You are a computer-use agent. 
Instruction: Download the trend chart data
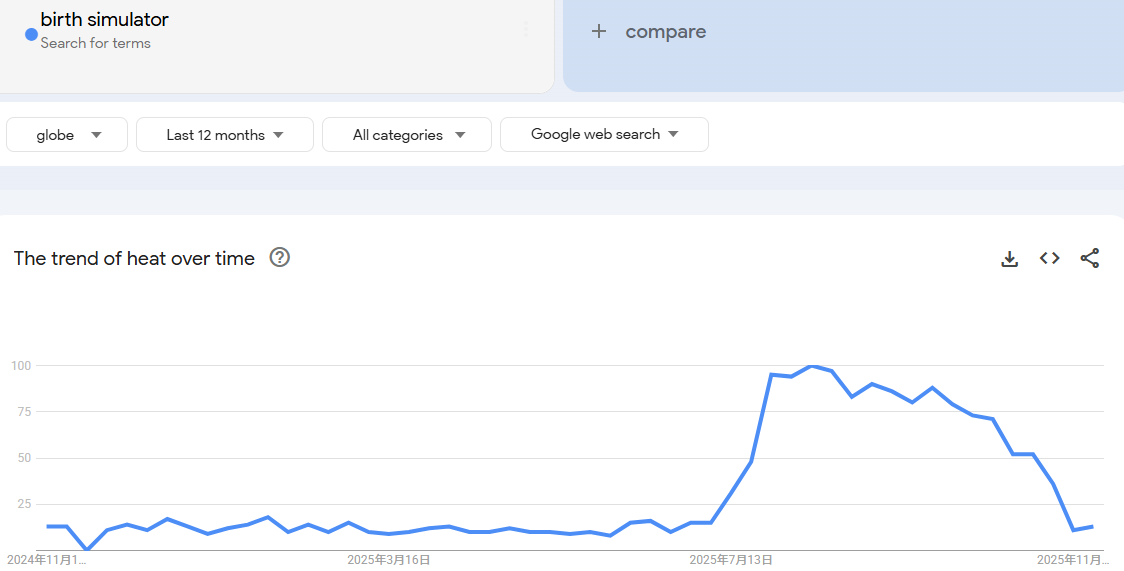1010,259
